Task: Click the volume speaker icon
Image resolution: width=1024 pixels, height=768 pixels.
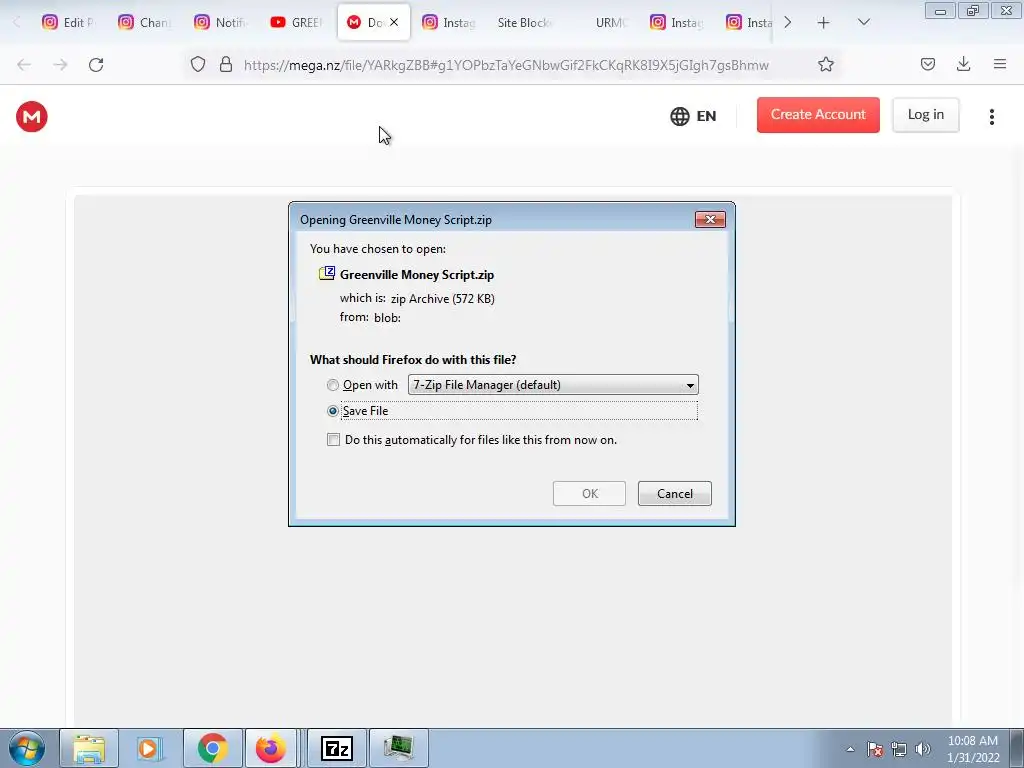Action: [x=922, y=749]
